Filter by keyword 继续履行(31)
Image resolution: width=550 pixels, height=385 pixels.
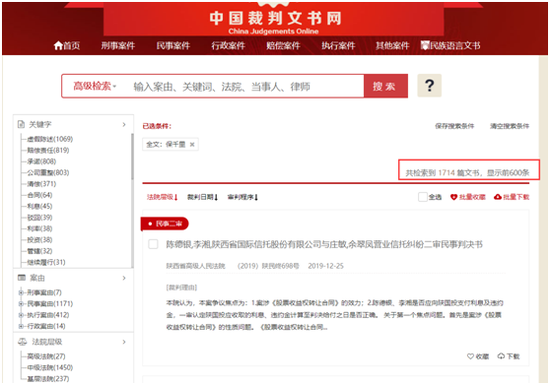coord(46,262)
